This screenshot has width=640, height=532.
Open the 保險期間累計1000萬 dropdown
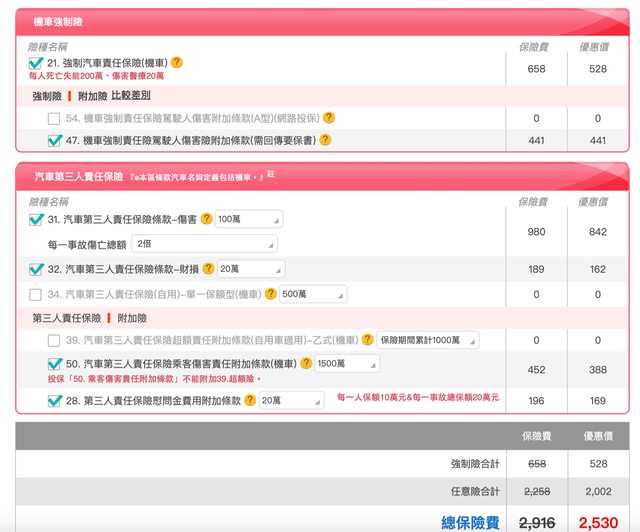pyautogui.click(x=427, y=340)
